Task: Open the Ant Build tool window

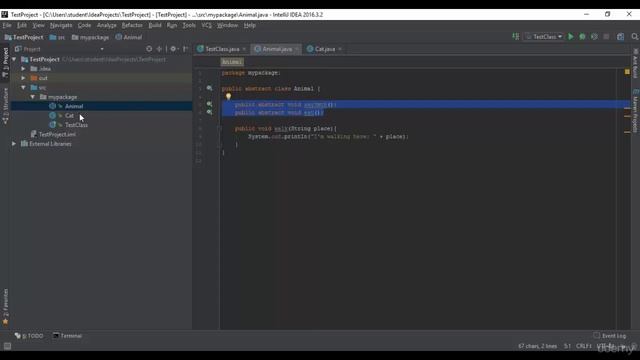Action: [x=635, y=63]
